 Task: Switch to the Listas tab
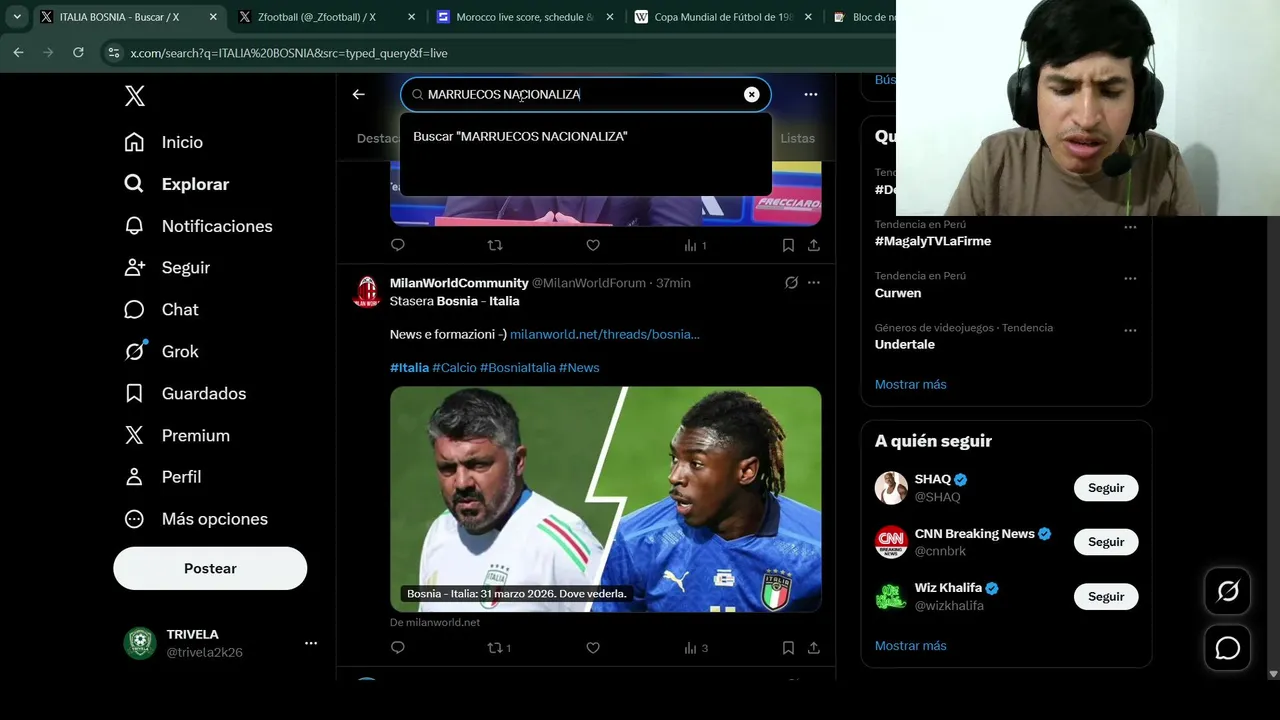pos(798,138)
